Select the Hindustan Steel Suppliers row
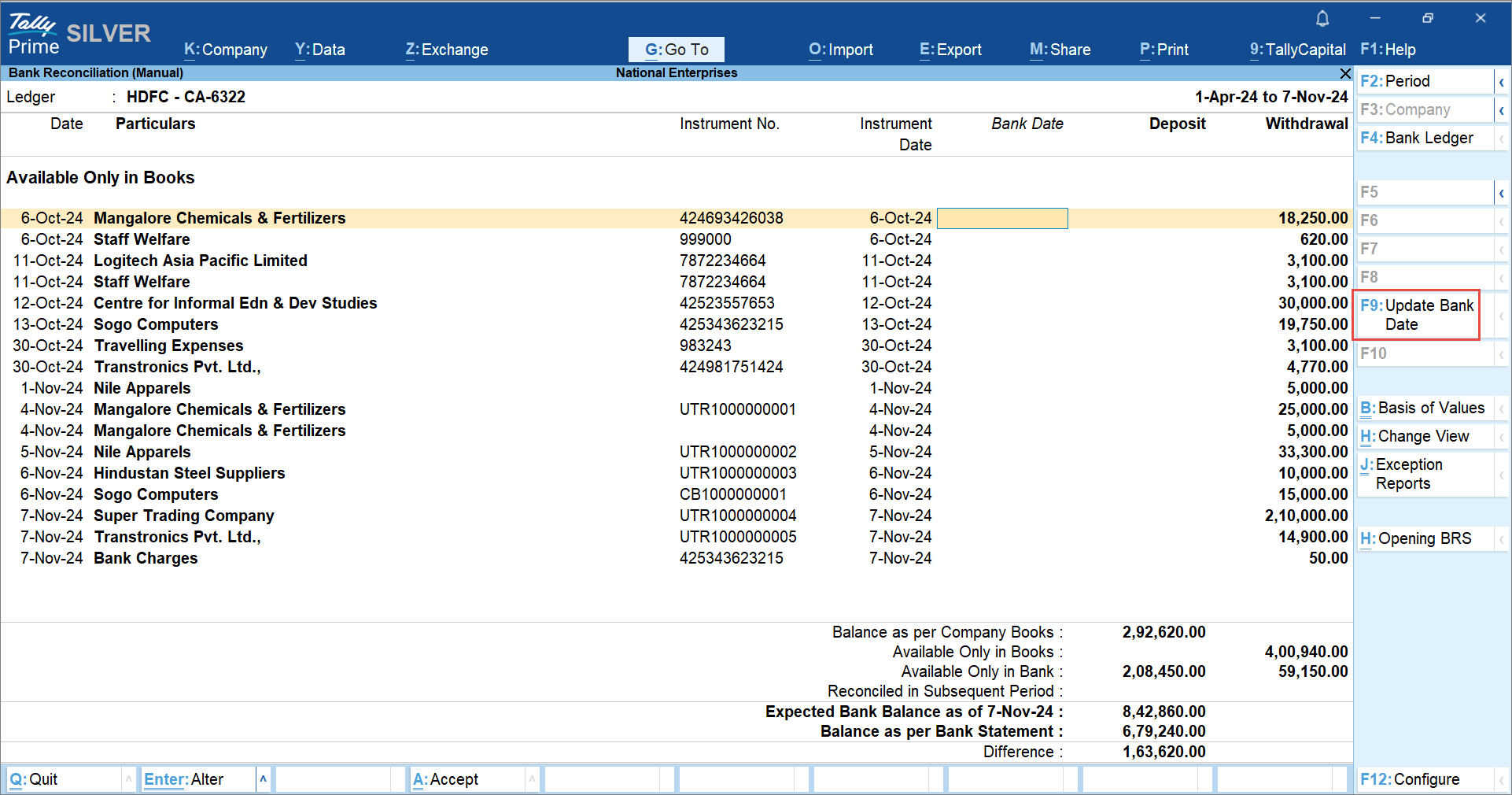 tap(677, 473)
